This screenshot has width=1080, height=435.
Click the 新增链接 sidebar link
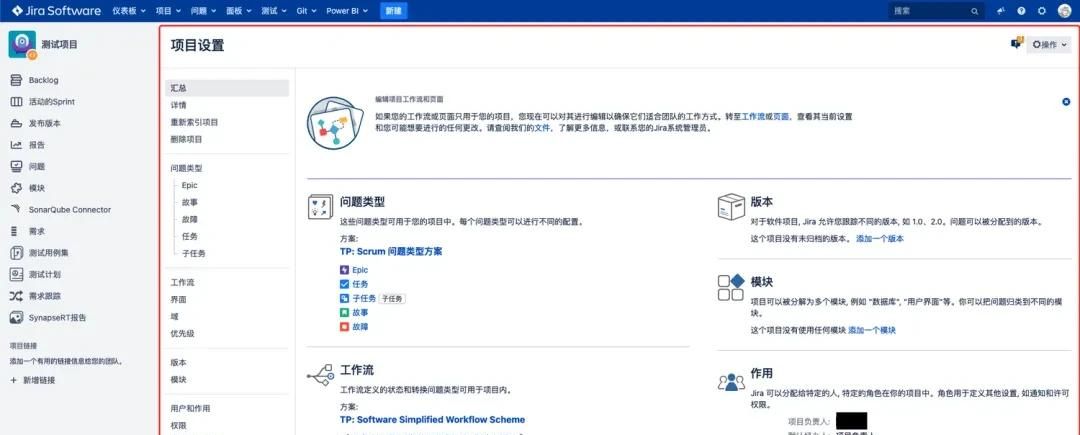[x=39, y=380]
